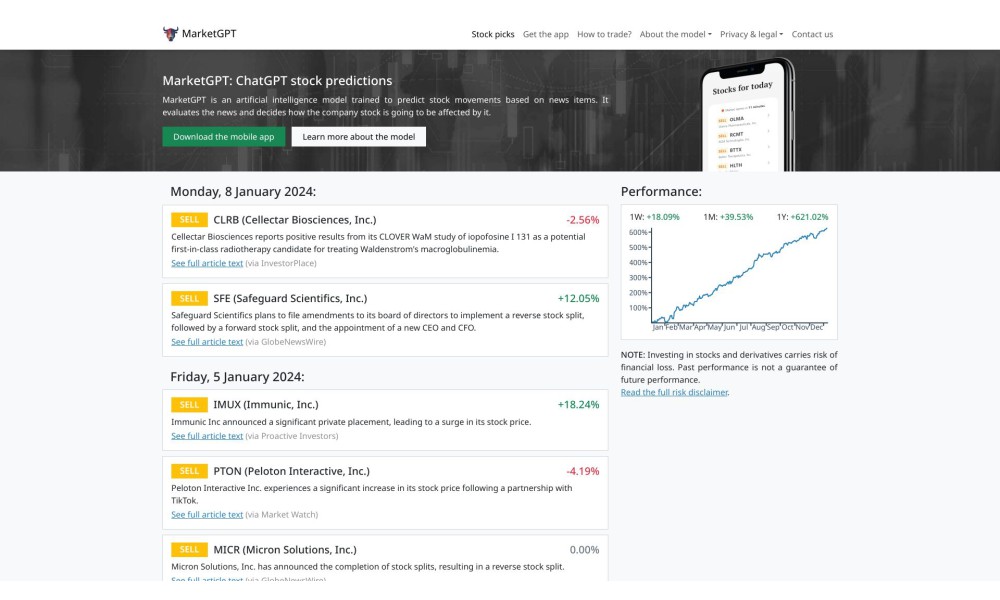
Task: Open full article text for SFE
Action: pos(207,342)
